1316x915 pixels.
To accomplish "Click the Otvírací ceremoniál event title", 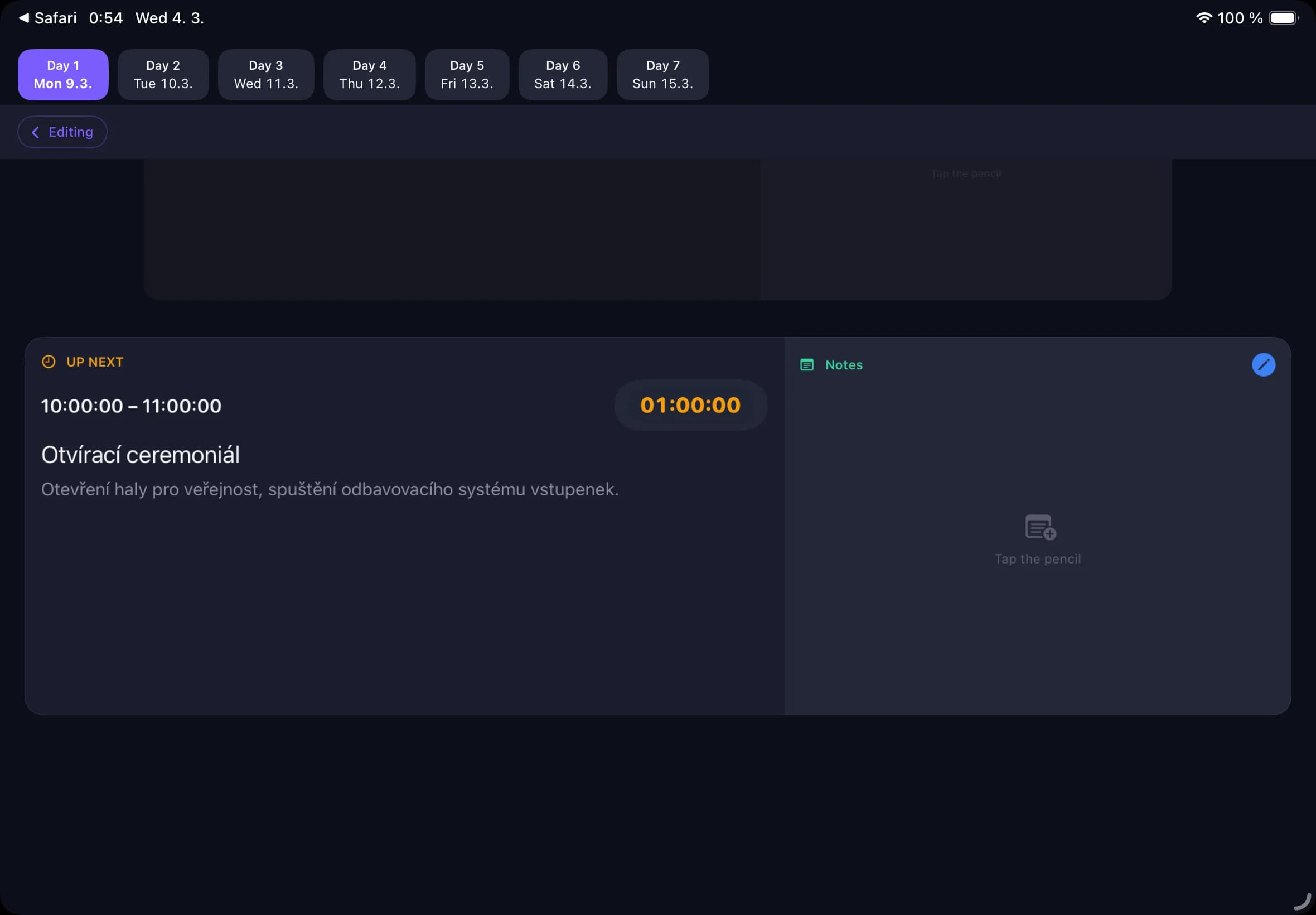I will click(x=140, y=454).
